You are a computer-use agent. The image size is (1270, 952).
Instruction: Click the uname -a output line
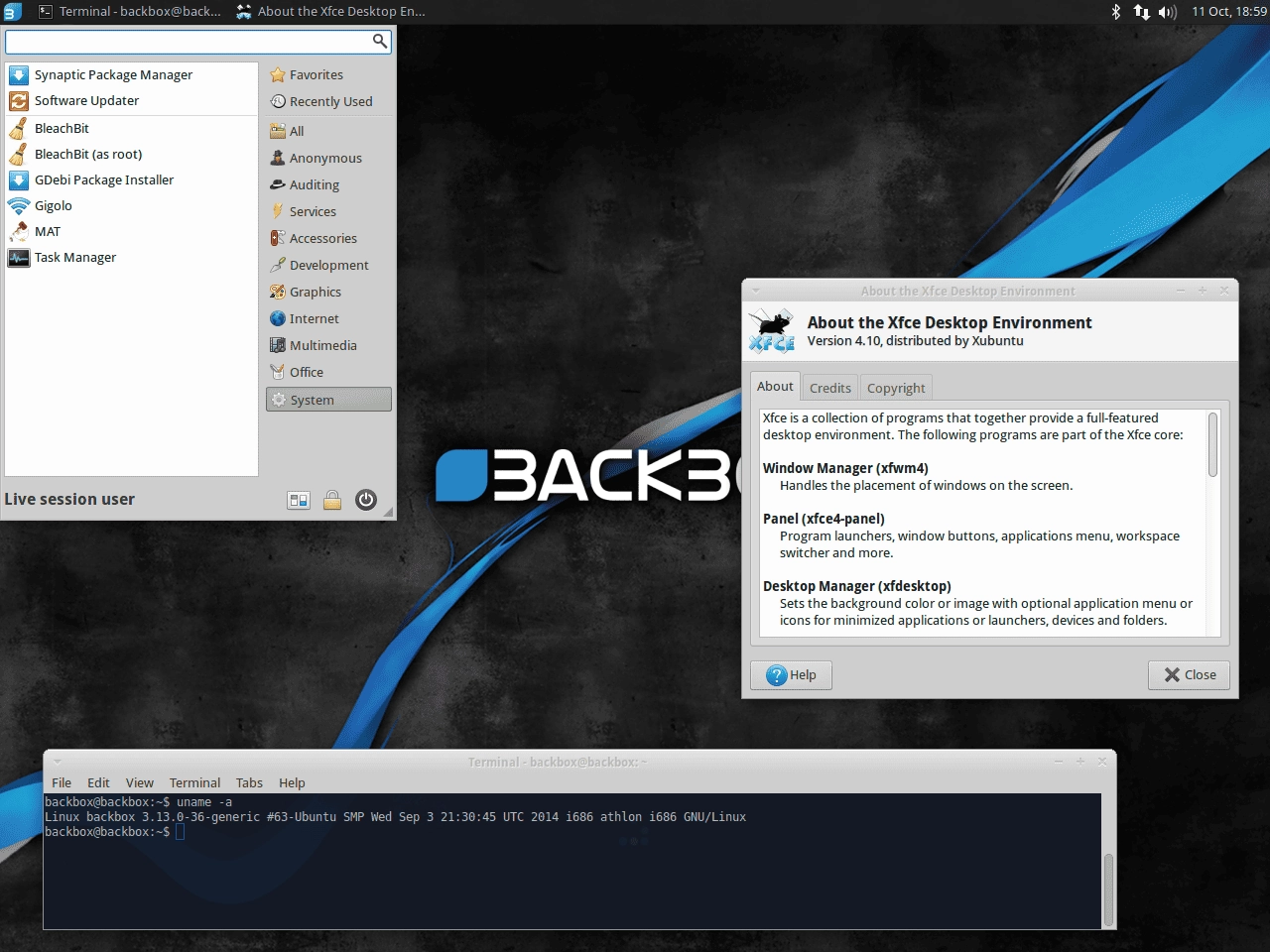click(395, 817)
